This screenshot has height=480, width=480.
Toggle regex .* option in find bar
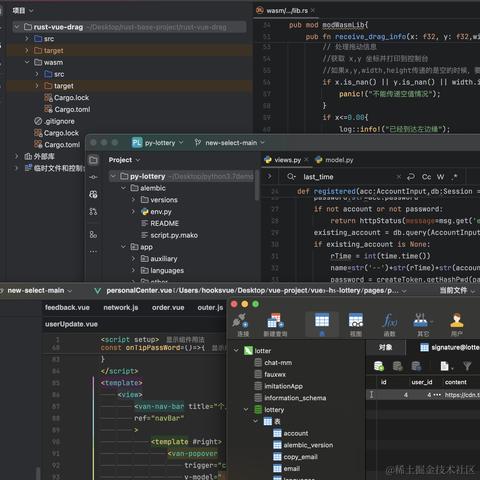coord(455,177)
